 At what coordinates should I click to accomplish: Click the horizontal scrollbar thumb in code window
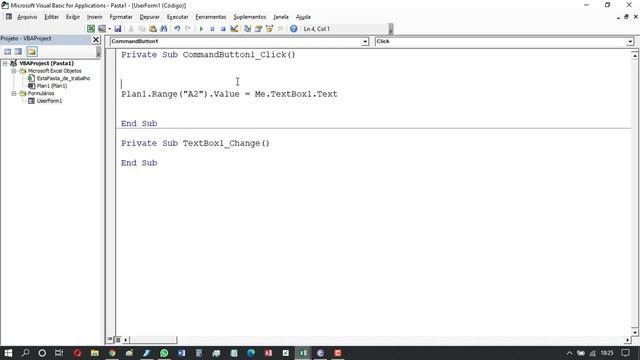point(153,340)
